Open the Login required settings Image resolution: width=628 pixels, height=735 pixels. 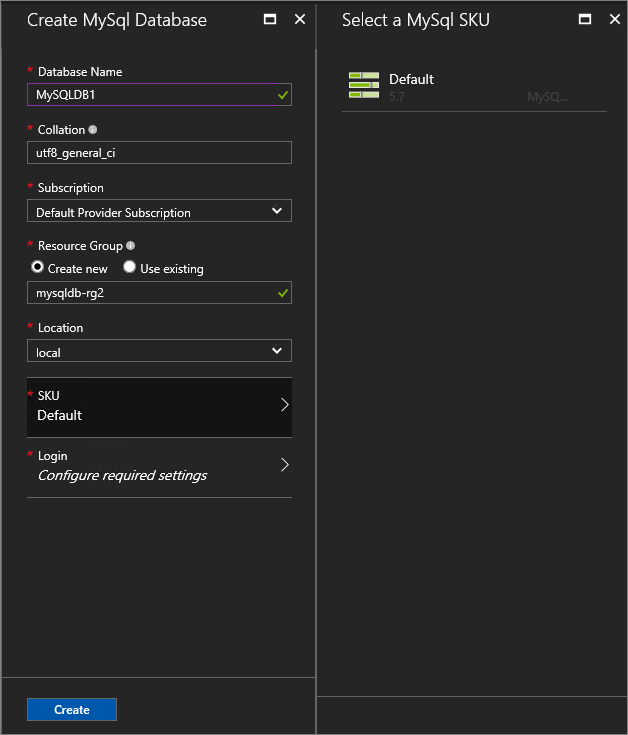pyautogui.click(x=159, y=466)
